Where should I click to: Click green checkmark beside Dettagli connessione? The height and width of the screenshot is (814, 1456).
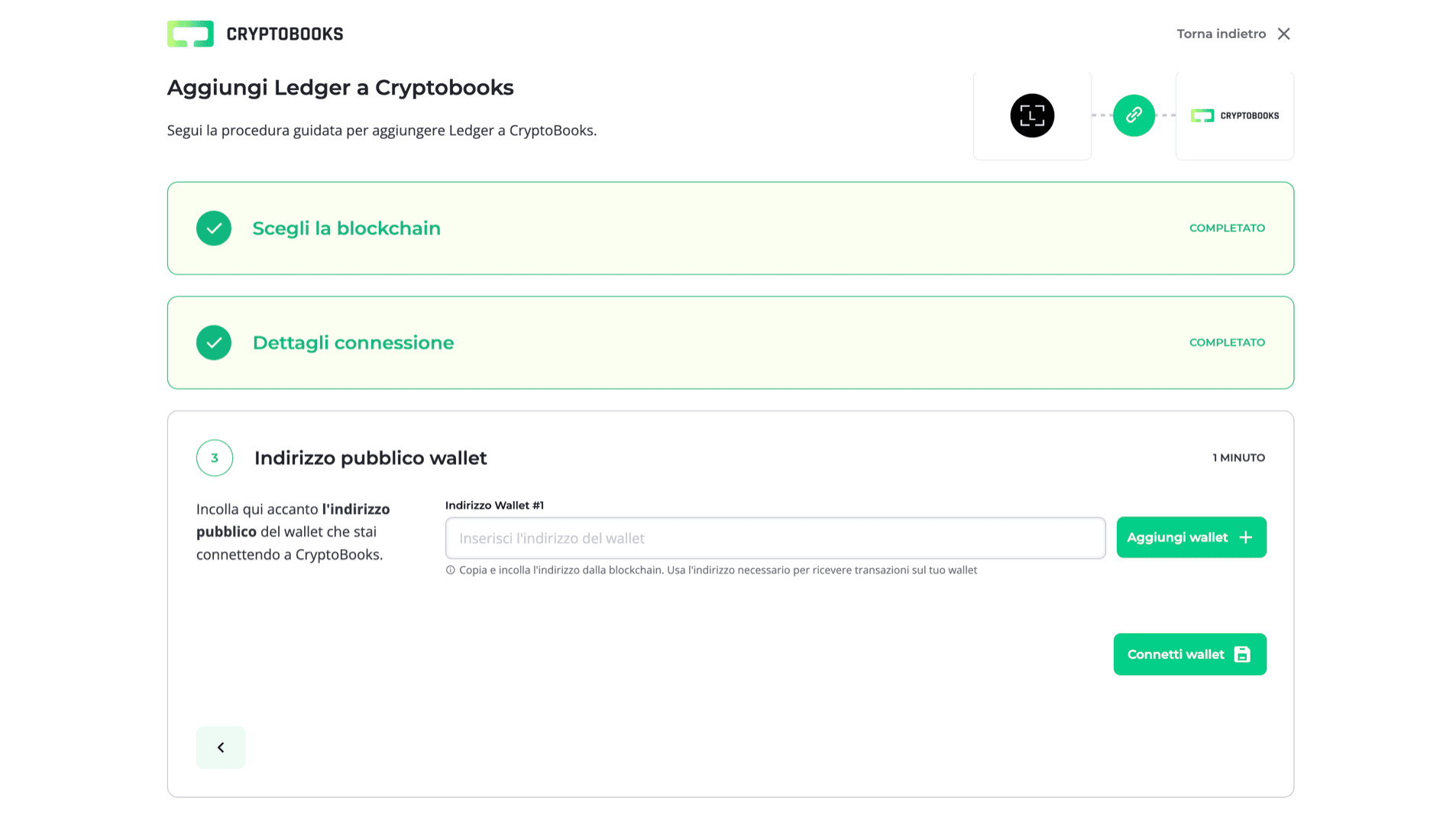tap(214, 343)
